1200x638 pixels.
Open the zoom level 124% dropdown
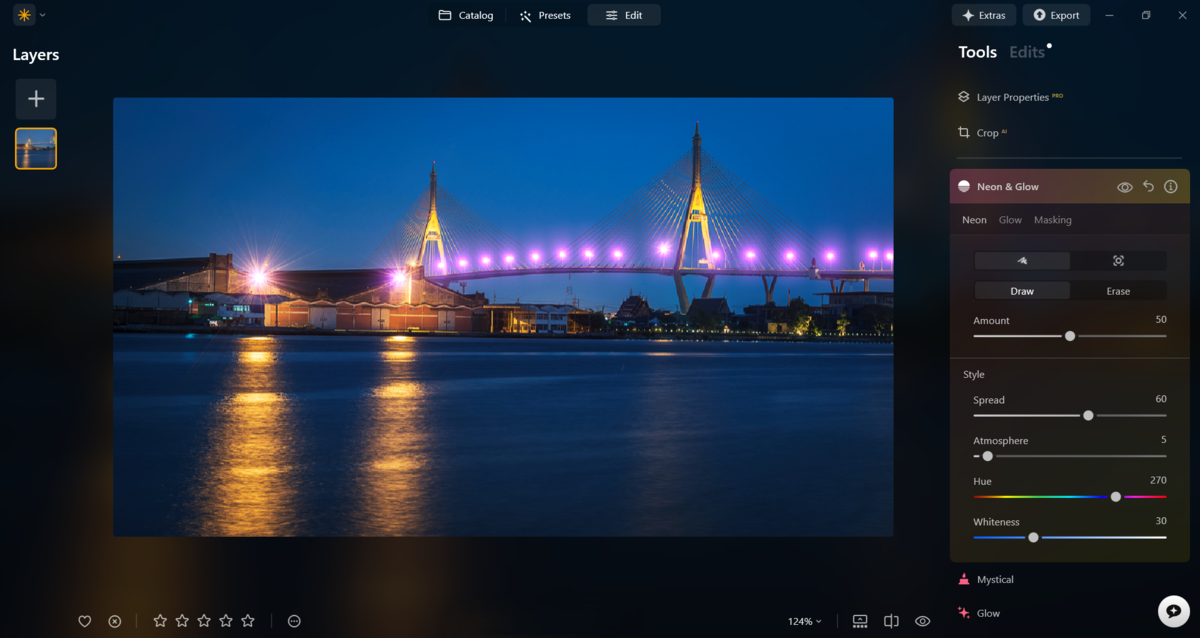[803, 621]
